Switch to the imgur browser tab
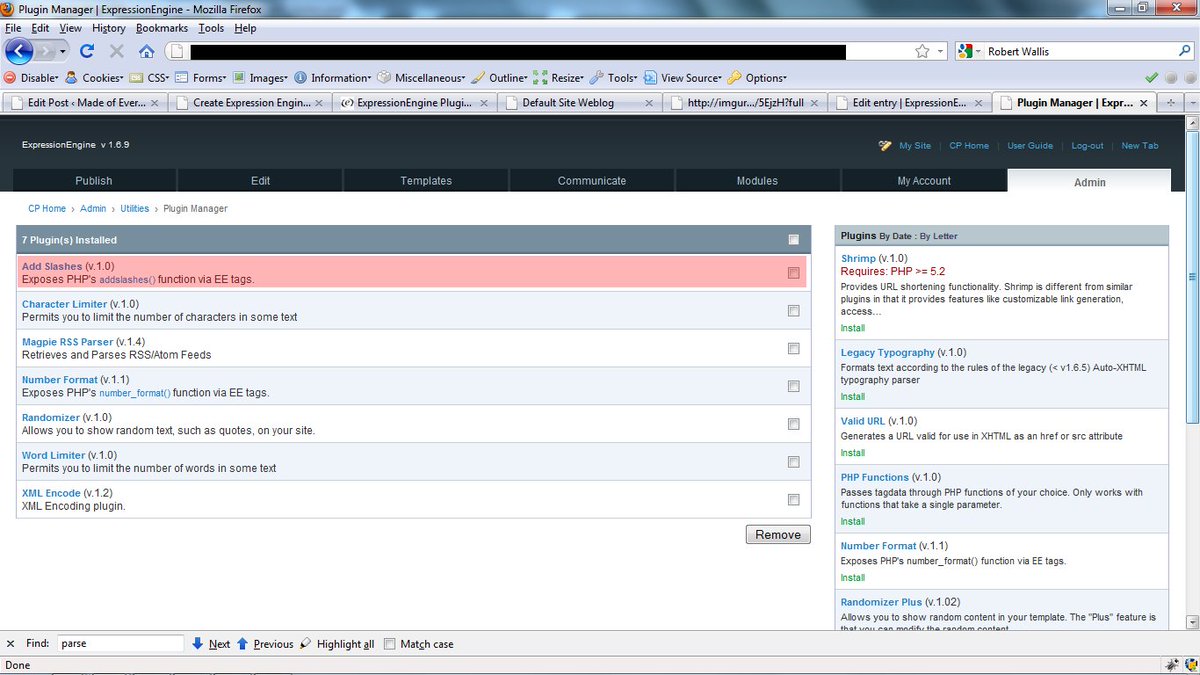Image resolution: width=1200 pixels, height=675 pixels. click(743, 102)
